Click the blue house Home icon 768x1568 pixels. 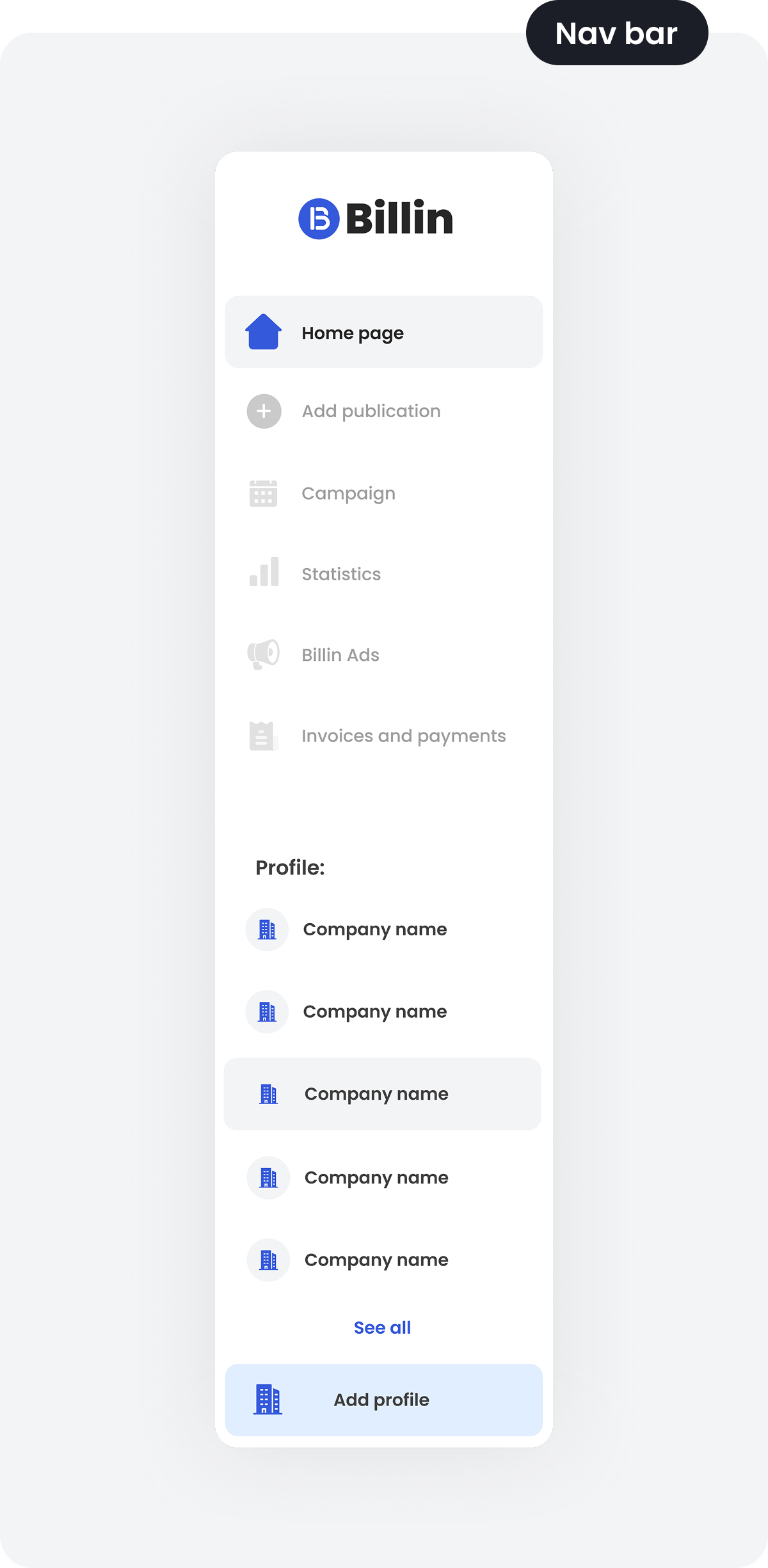point(263,332)
